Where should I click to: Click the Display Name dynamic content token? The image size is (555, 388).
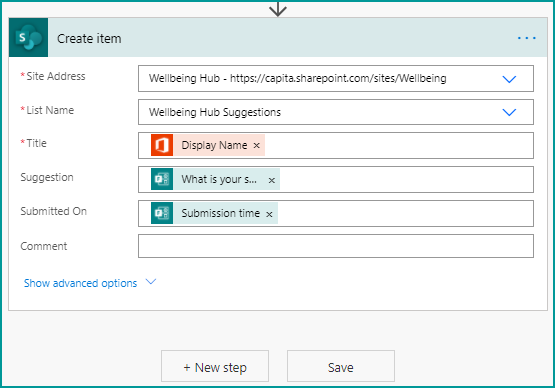pos(214,145)
